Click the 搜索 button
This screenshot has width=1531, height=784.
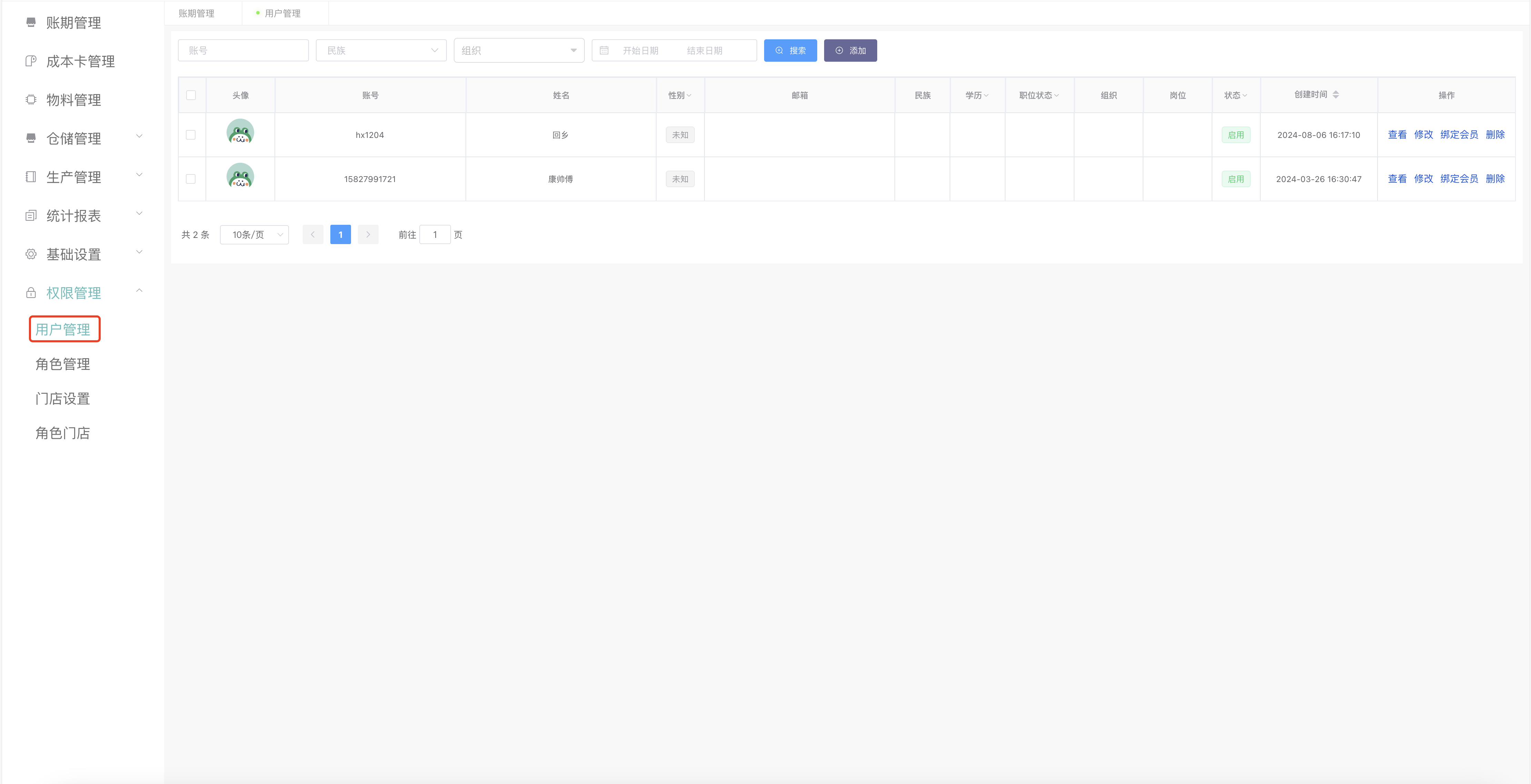click(x=790, y=51)
